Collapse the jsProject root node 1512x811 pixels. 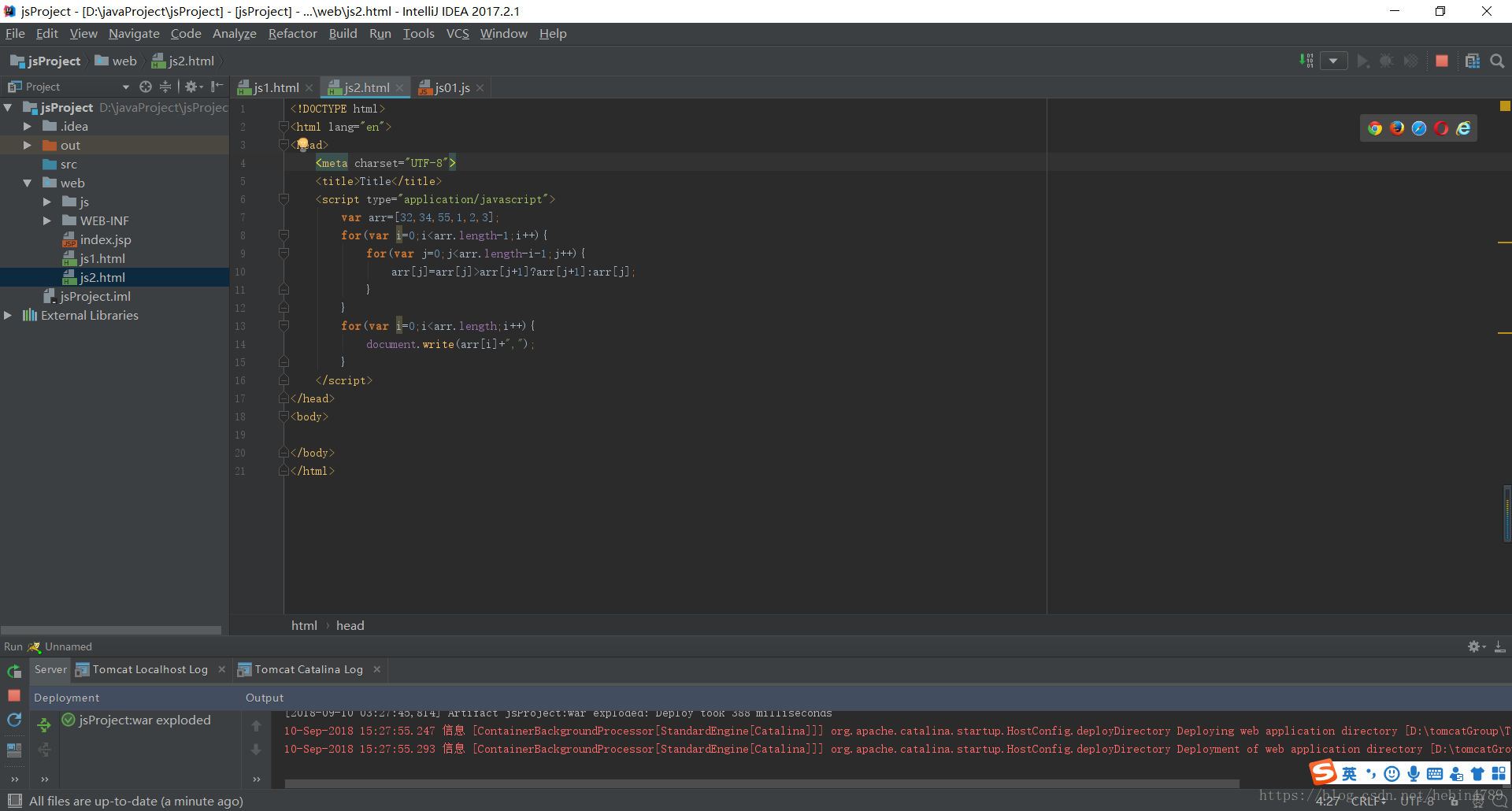[8, 107]
